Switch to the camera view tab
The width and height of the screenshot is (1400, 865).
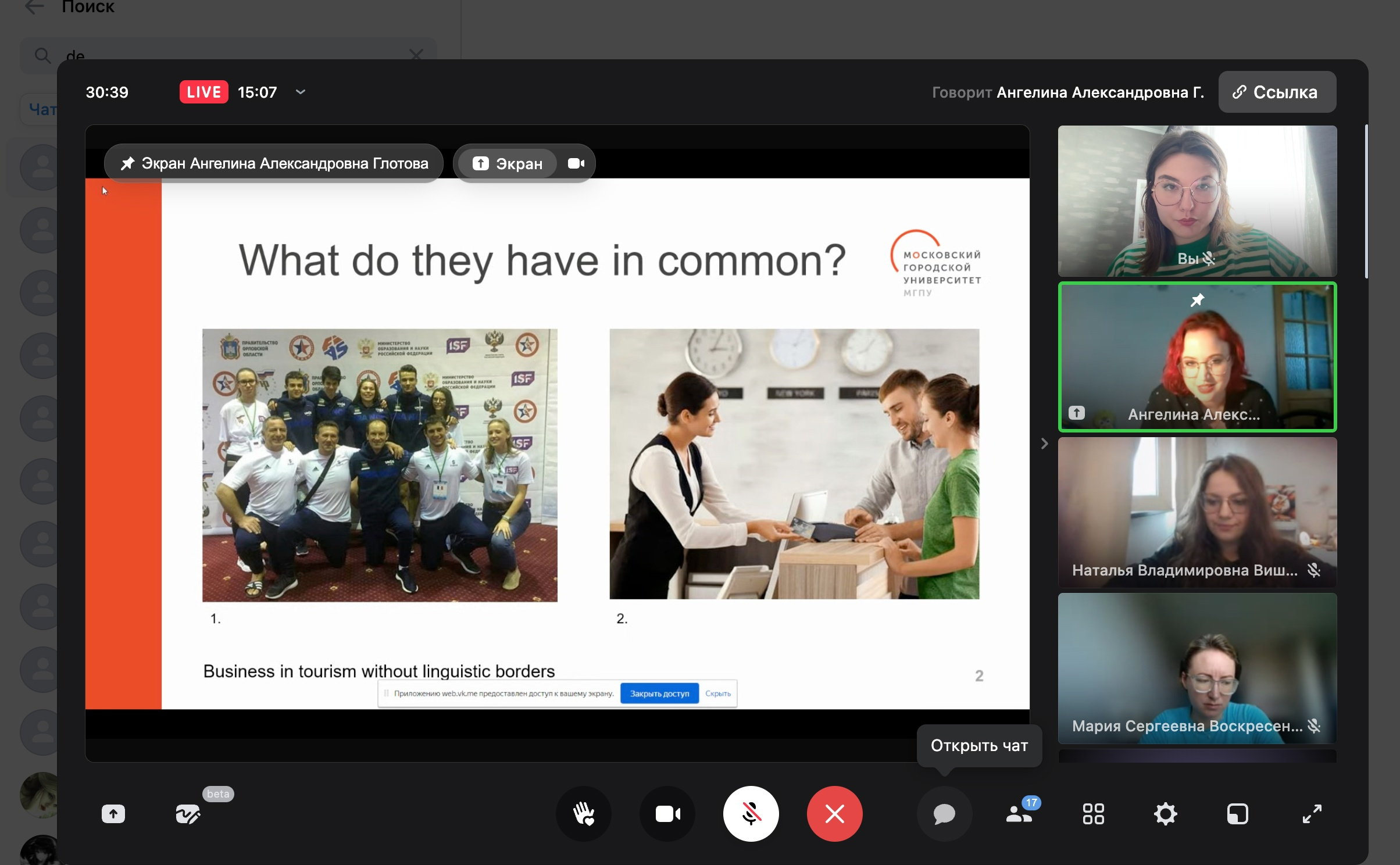coord(576,164)
